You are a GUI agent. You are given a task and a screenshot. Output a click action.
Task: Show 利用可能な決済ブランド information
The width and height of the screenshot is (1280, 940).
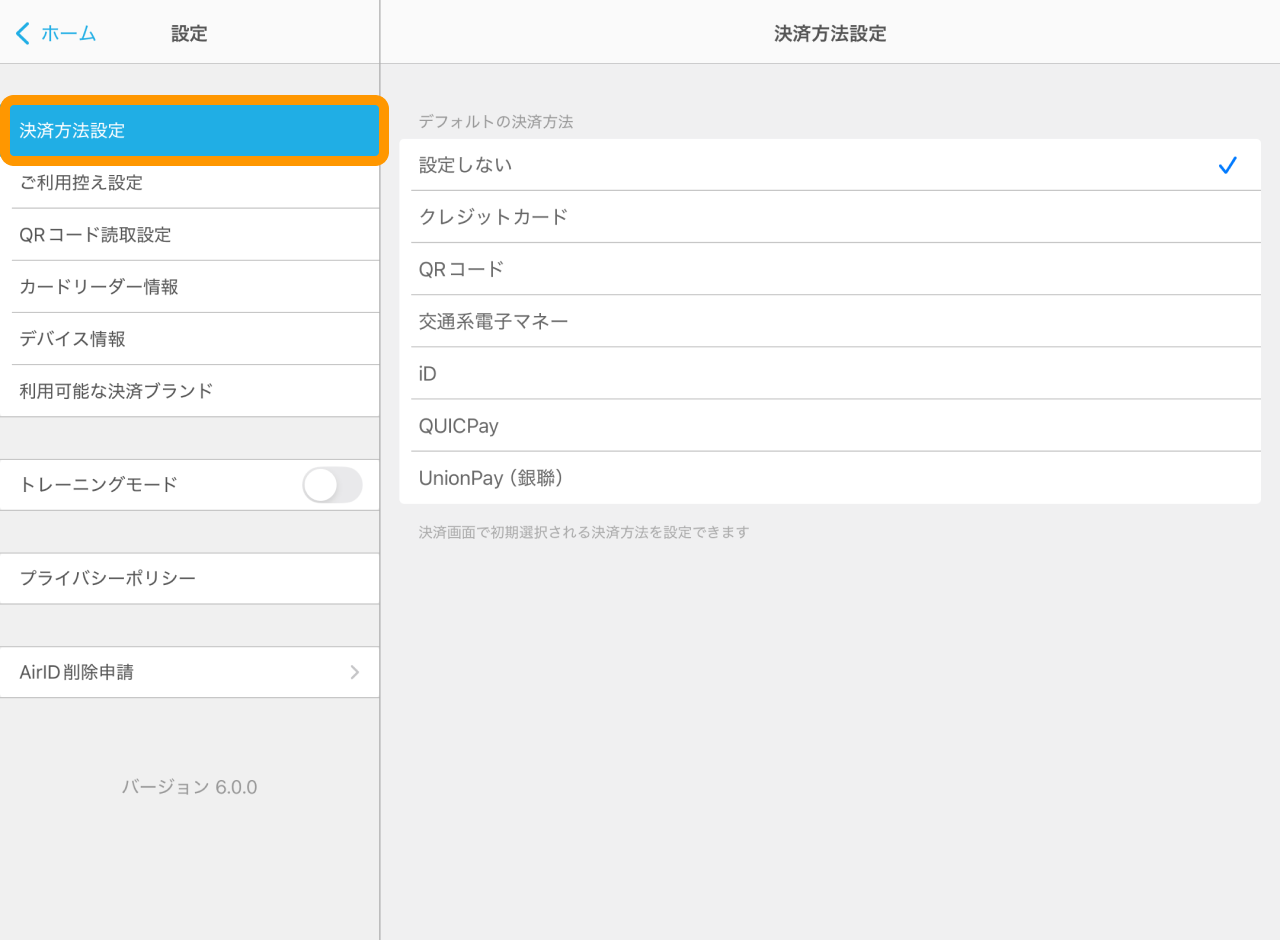click(190, 390)
